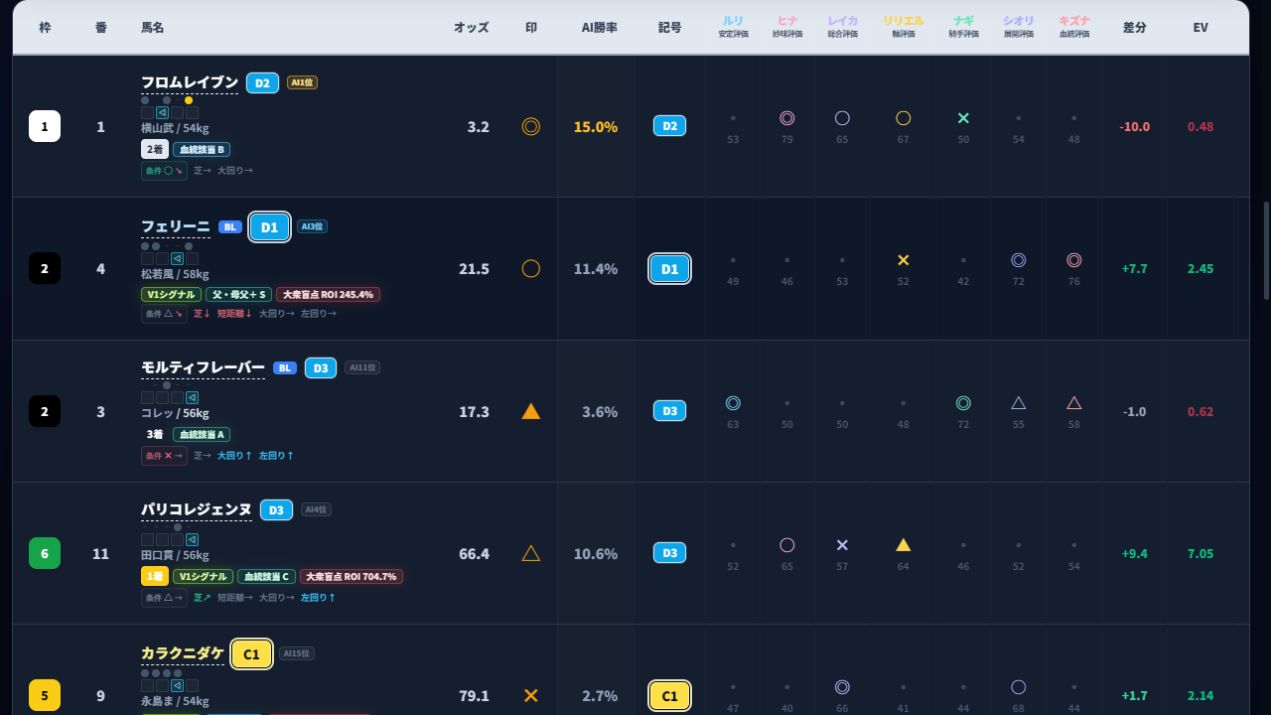Click the 大衆盲点 ROI 704.7% tag
This screenshot has height=715, width=1271.
(x=351, y=577)
